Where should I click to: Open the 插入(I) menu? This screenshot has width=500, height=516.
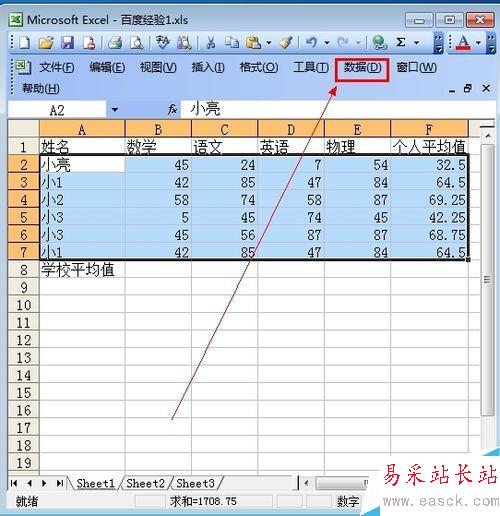coord(208,68)
